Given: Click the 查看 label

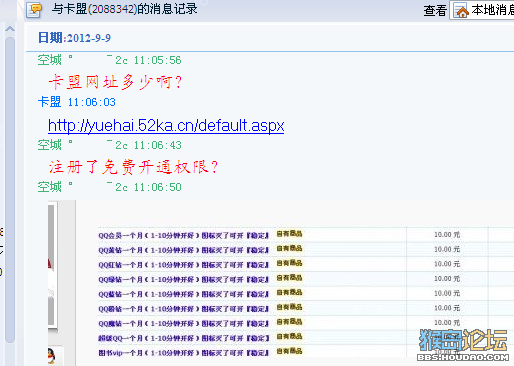Looking at the screenshot, I should coord(435,10).
